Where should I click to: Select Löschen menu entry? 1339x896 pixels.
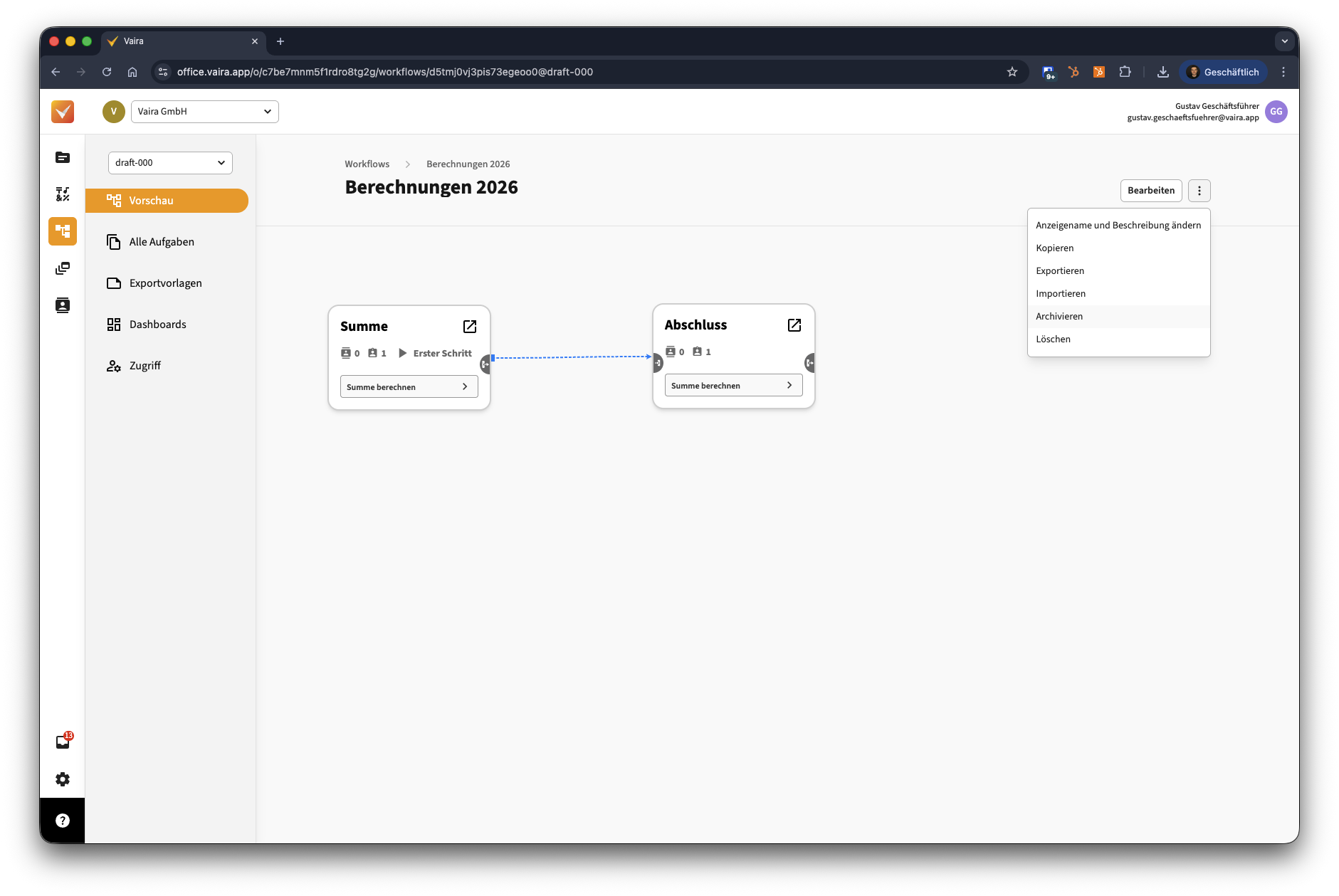tap(1053, 339)
